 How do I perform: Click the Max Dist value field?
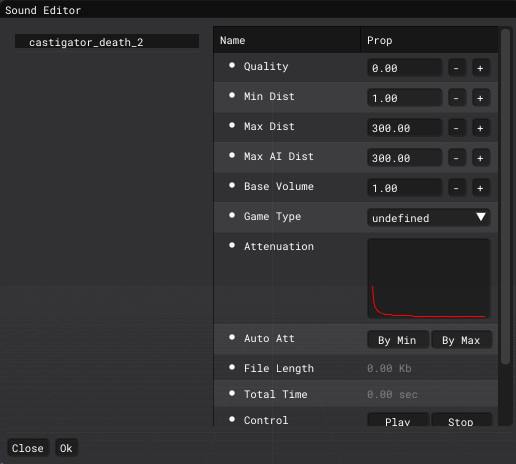tap(405, 128)
